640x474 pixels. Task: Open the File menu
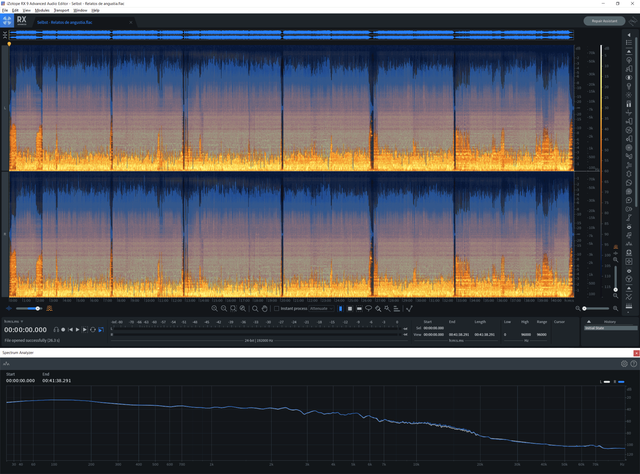5,10
